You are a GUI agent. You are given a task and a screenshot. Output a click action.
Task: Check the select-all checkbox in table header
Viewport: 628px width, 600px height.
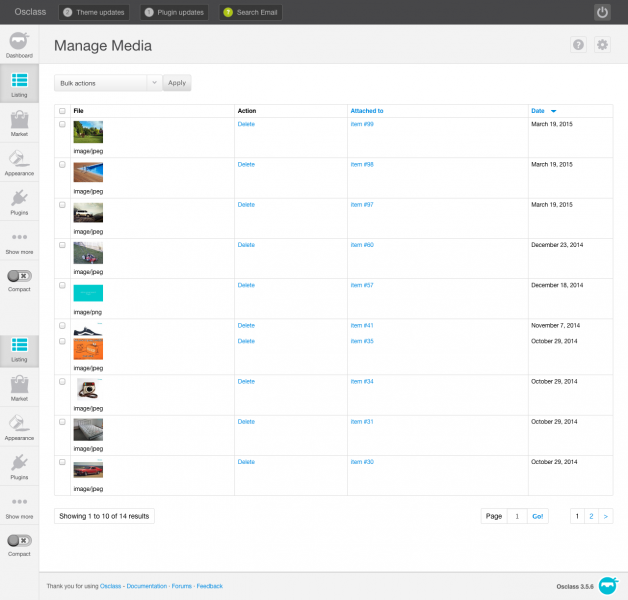tap(62, 111)
